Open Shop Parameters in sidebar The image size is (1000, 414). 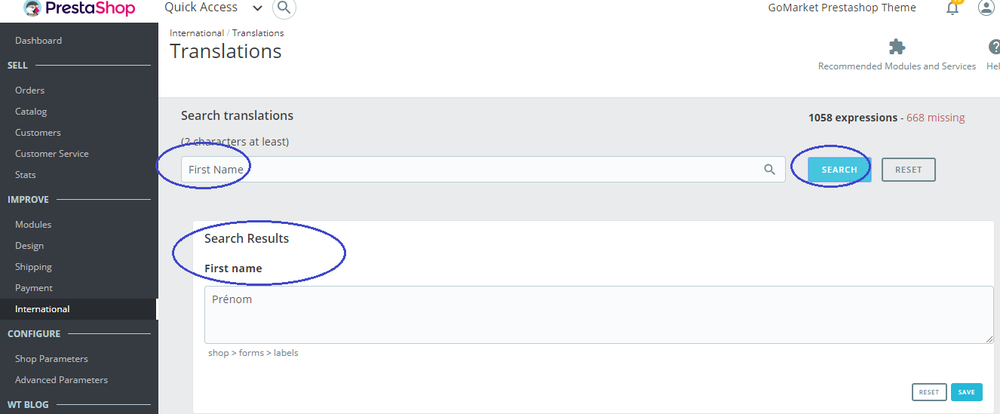pos(51,359)
